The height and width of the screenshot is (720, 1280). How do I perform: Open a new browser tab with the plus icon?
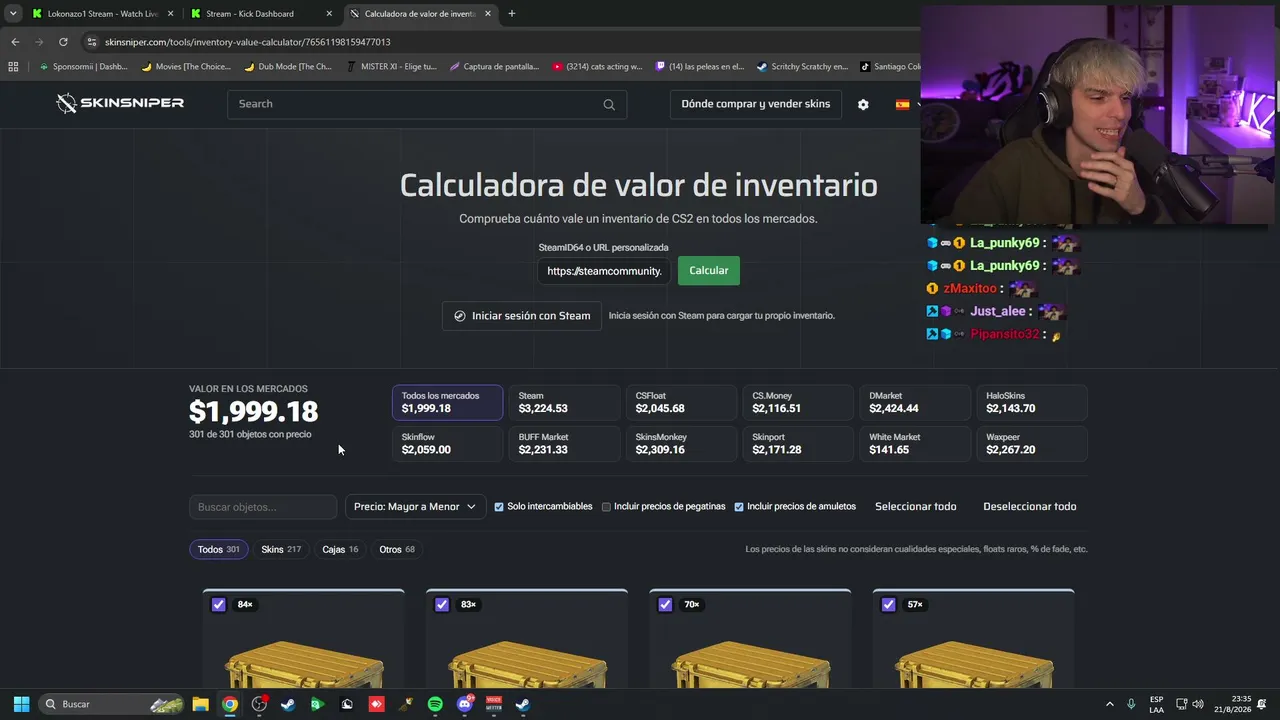pos(511,14)
